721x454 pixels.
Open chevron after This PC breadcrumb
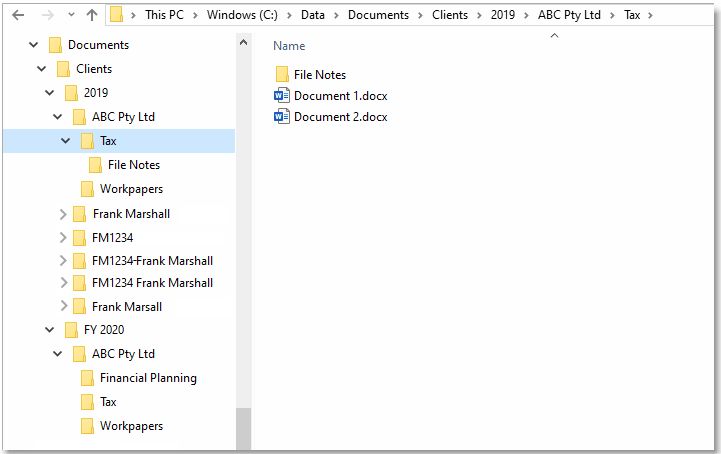(195, 15)
